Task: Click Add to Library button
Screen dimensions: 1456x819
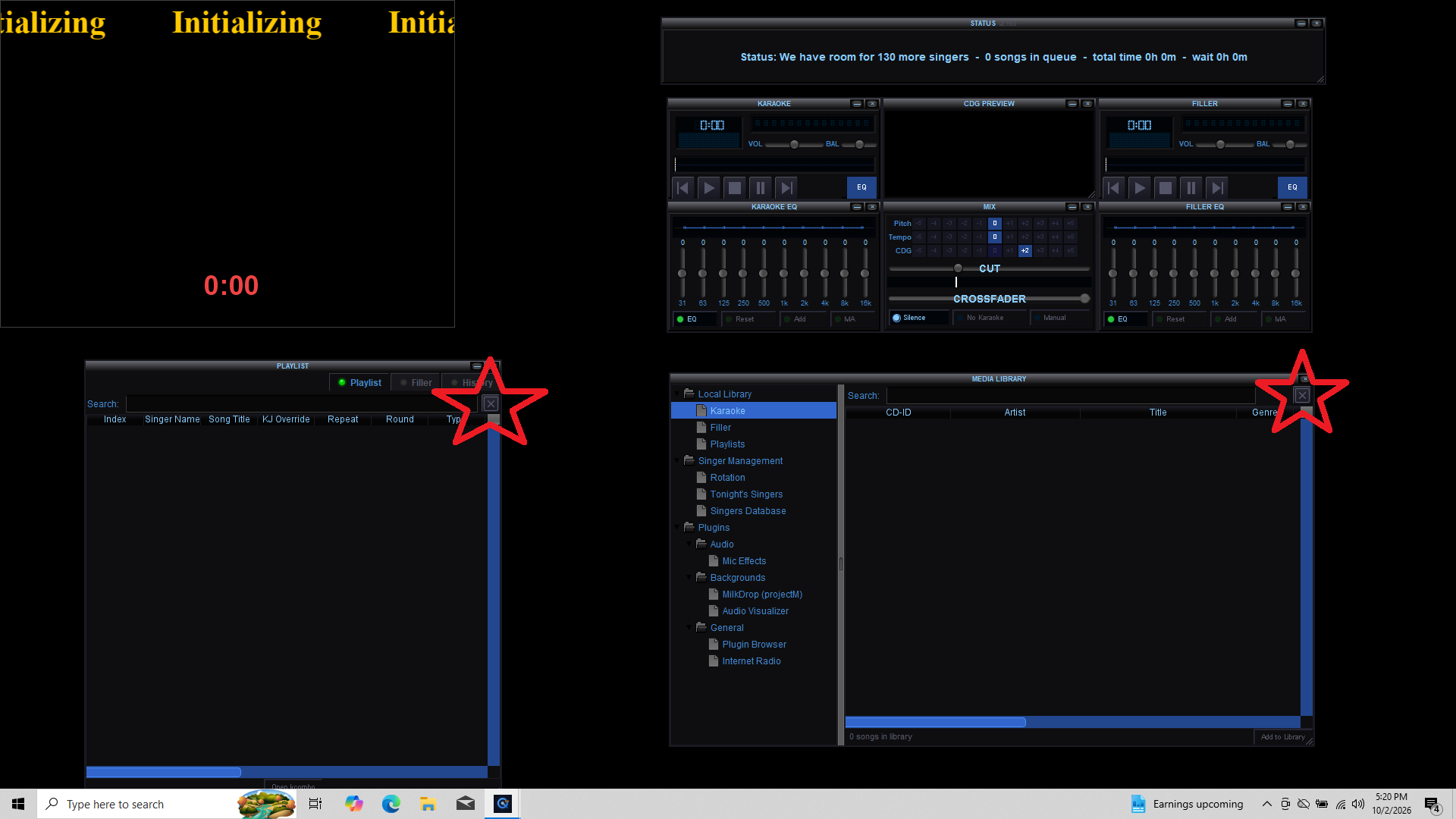Action: point(1282,737)
